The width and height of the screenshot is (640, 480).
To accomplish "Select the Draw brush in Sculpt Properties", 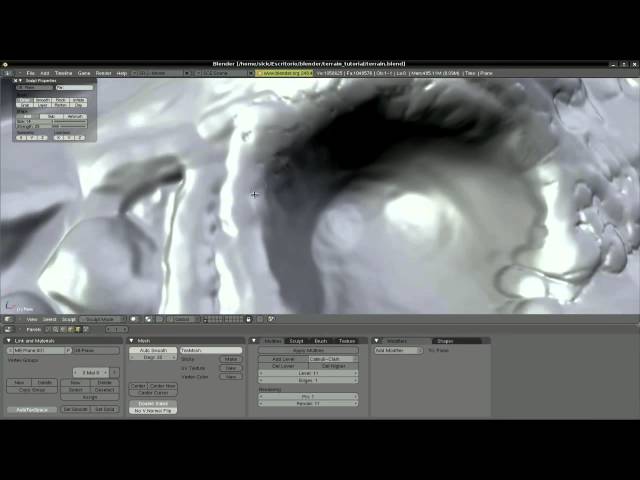I will (x=25, y=100).
